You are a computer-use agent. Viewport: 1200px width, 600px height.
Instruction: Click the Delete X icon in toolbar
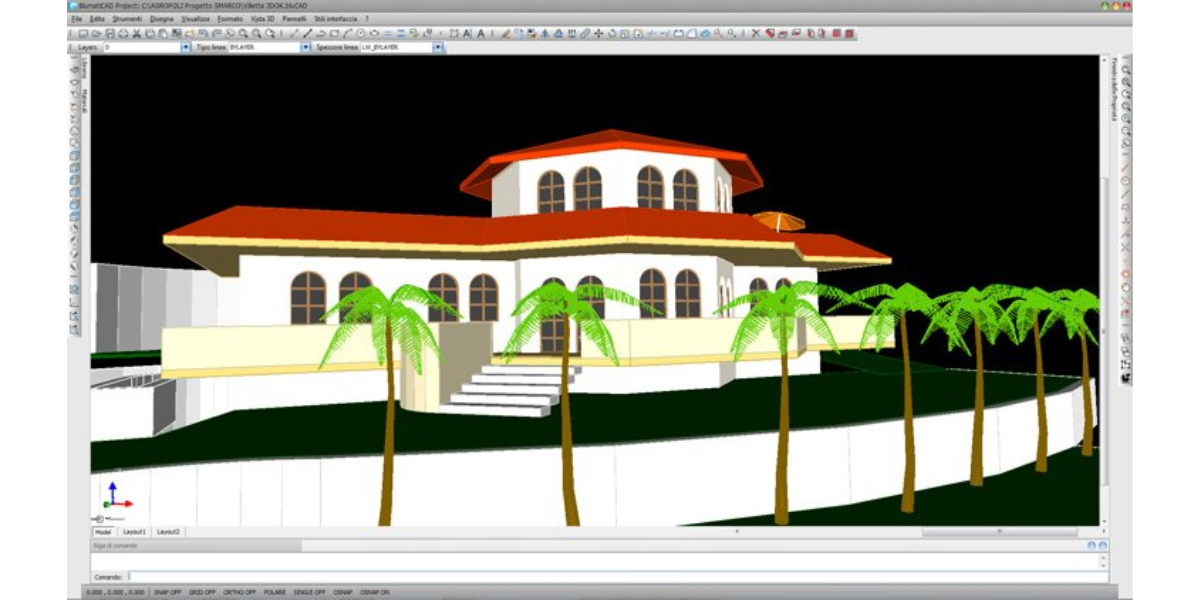(756, 33)
